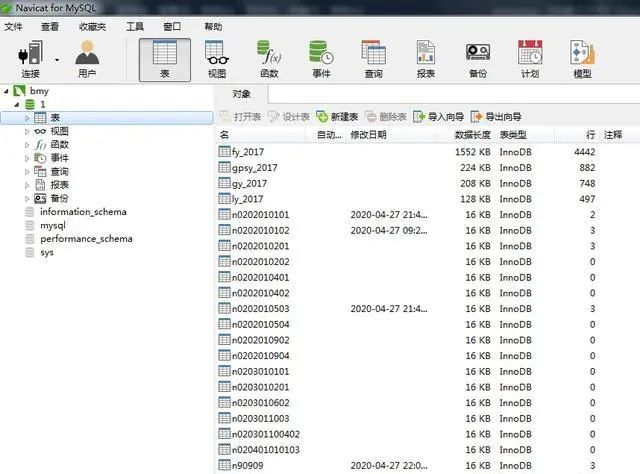Click the 设计表 button
The width and height of the screenshot is (640, 474).
[x=289, y=117]
